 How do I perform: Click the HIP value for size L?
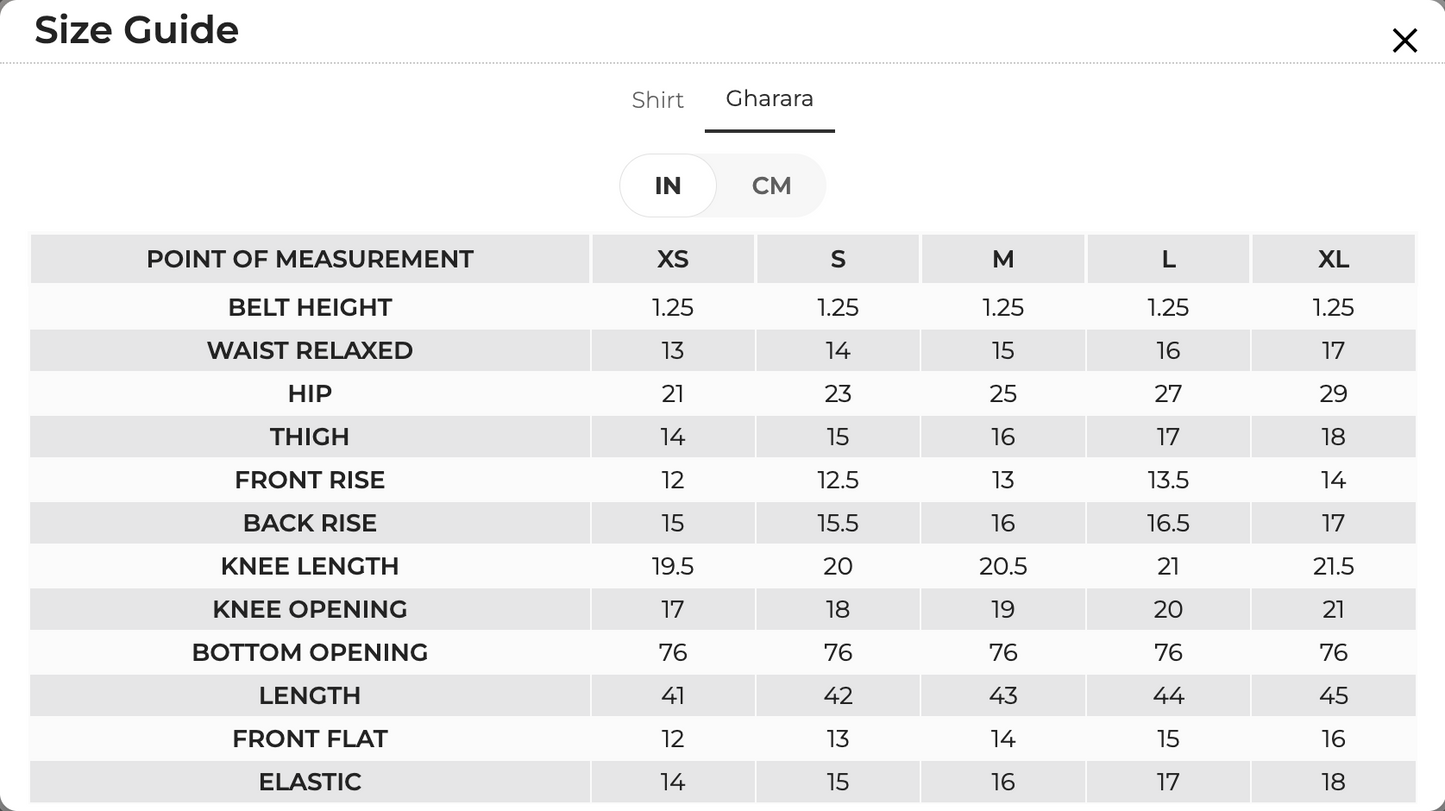tap(1168, 394)
